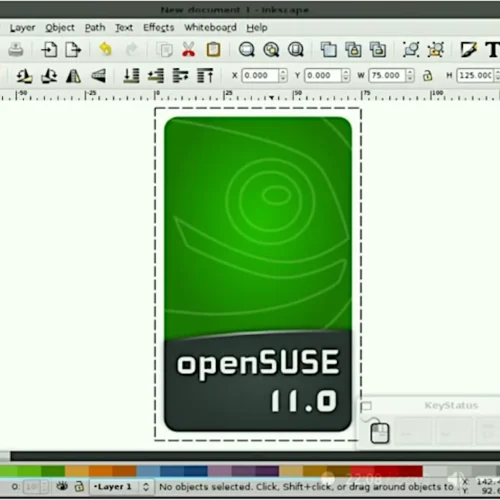Click the Print document icon

[16, 50]
